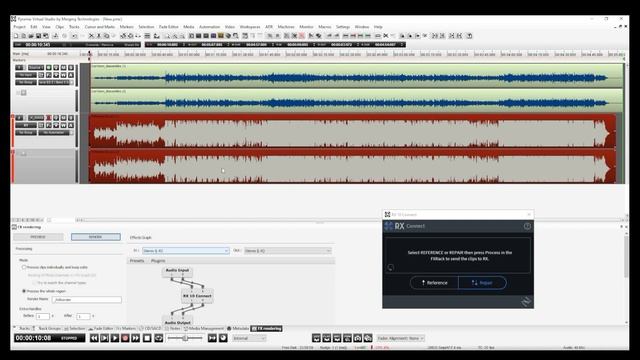Open the Clips menu
This screenshot has width=640, height=360.
pyautogui.click(x=60, y=27)
